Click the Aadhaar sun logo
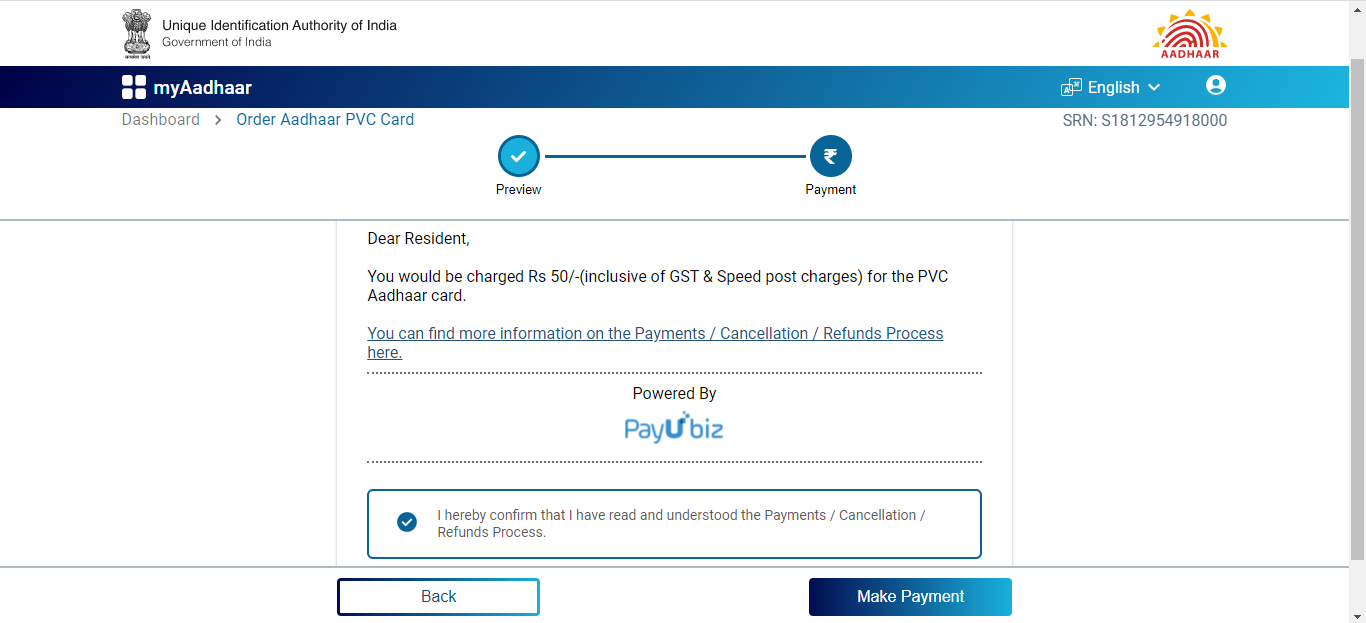 [1189, 34]
